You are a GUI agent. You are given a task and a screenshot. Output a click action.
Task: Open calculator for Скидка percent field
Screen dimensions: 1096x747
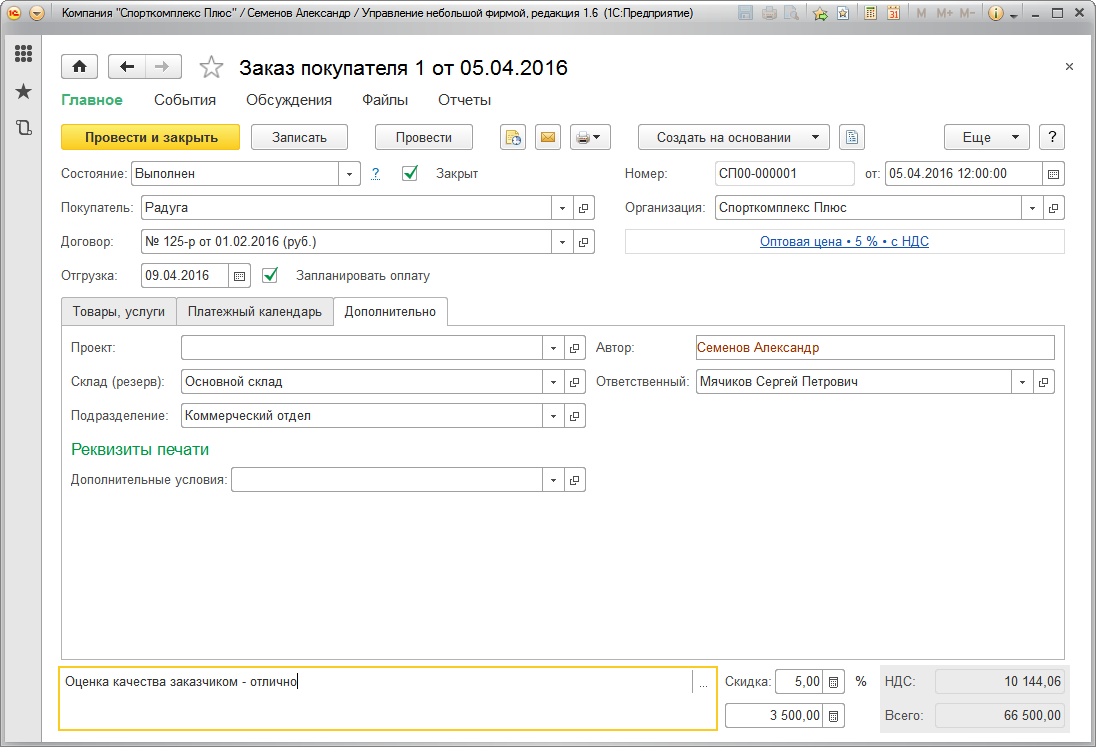pos(834,682)
